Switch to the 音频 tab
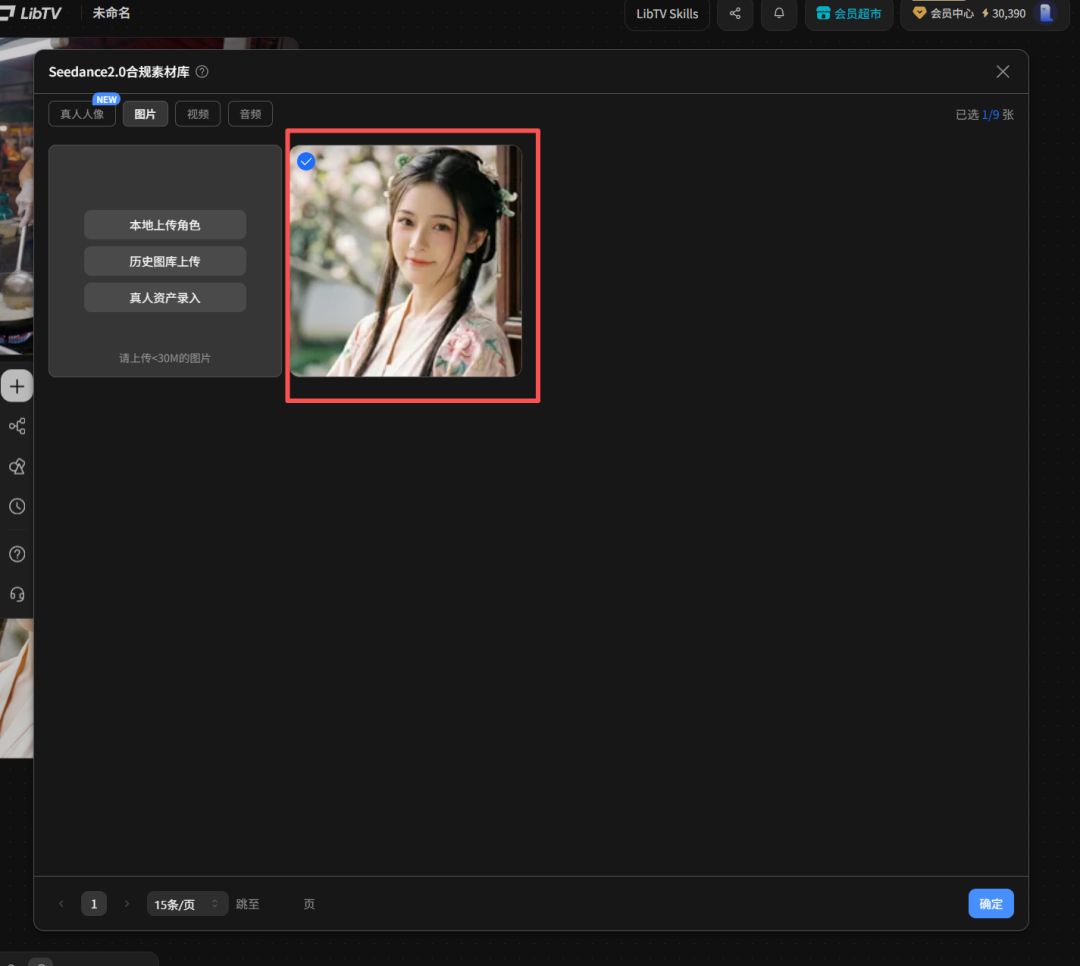The width and height of the screenshot is (1080, 966). [250, 114]
